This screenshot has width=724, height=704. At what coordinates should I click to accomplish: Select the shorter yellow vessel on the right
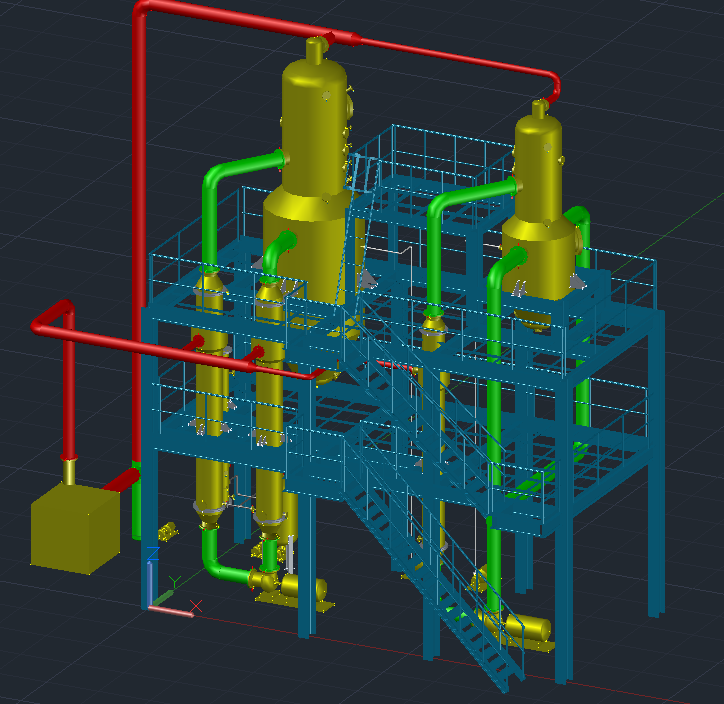tap(540, 217)
